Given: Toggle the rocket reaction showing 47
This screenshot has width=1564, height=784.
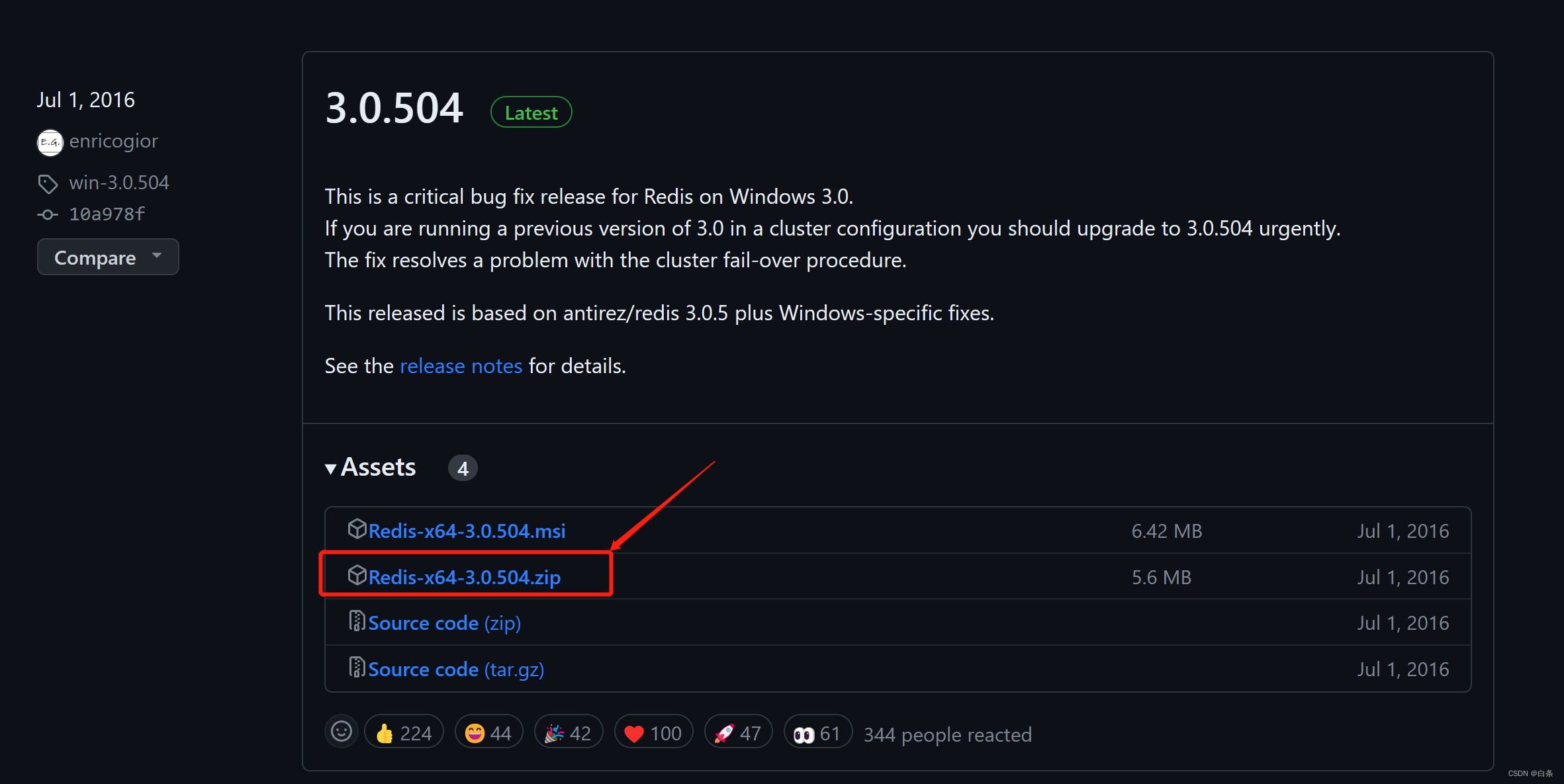Looking at the screenshot, I should point(738,733).
